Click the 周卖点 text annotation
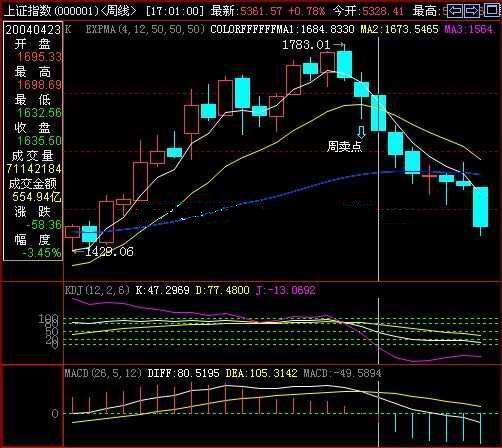Viewport: 502px width, 448px height. [345, 146]
